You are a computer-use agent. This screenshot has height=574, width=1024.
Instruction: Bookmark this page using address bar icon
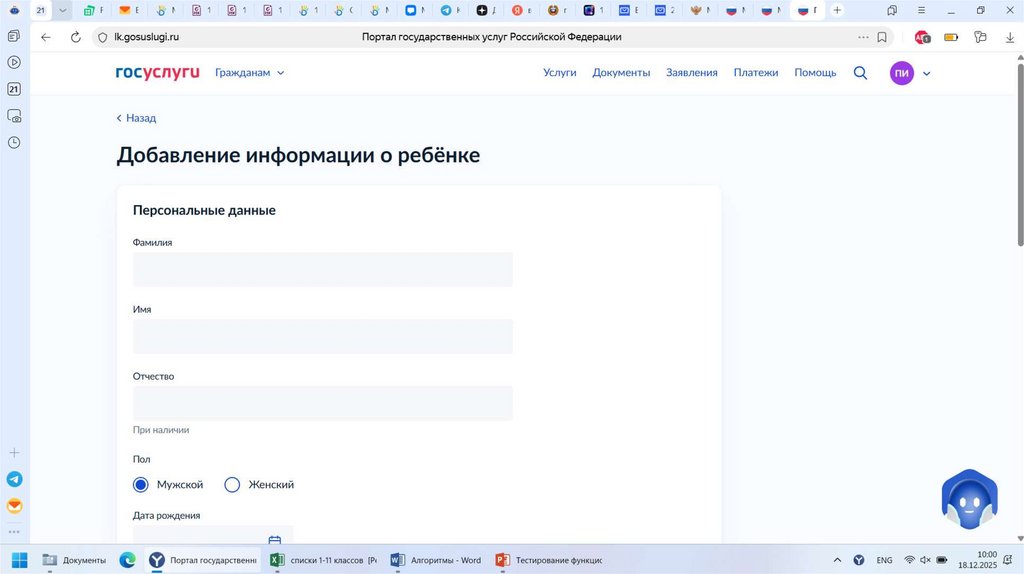click(x=882, y=37)
